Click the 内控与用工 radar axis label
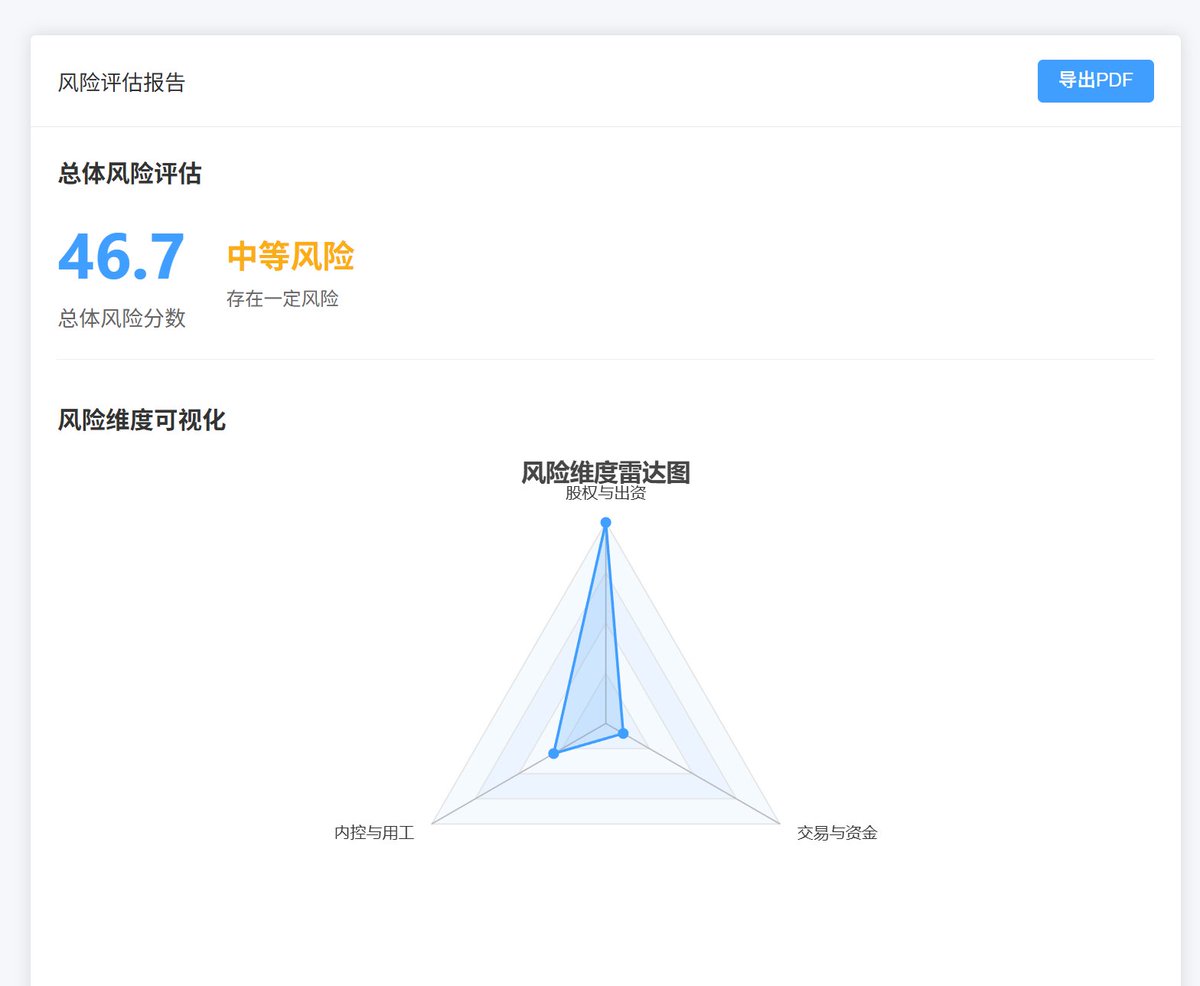Image resolution: width=1200 pixels, height=986 pixels. tap(374, 832)
